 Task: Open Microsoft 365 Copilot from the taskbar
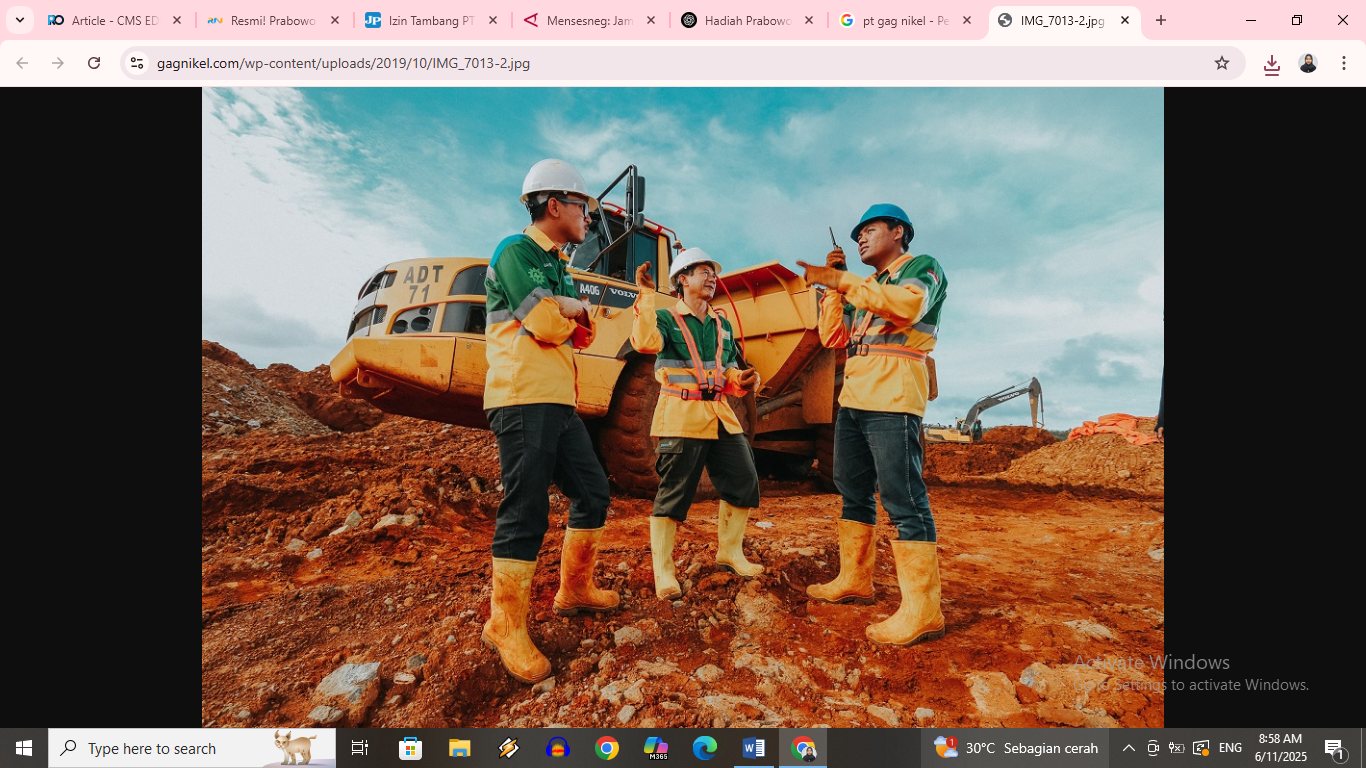click(656, 748)
